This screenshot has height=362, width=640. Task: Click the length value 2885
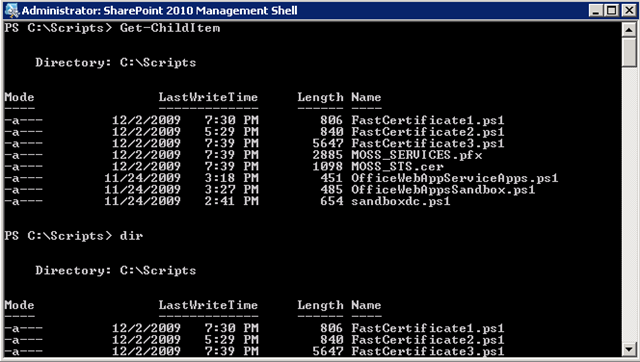(328, 155)
